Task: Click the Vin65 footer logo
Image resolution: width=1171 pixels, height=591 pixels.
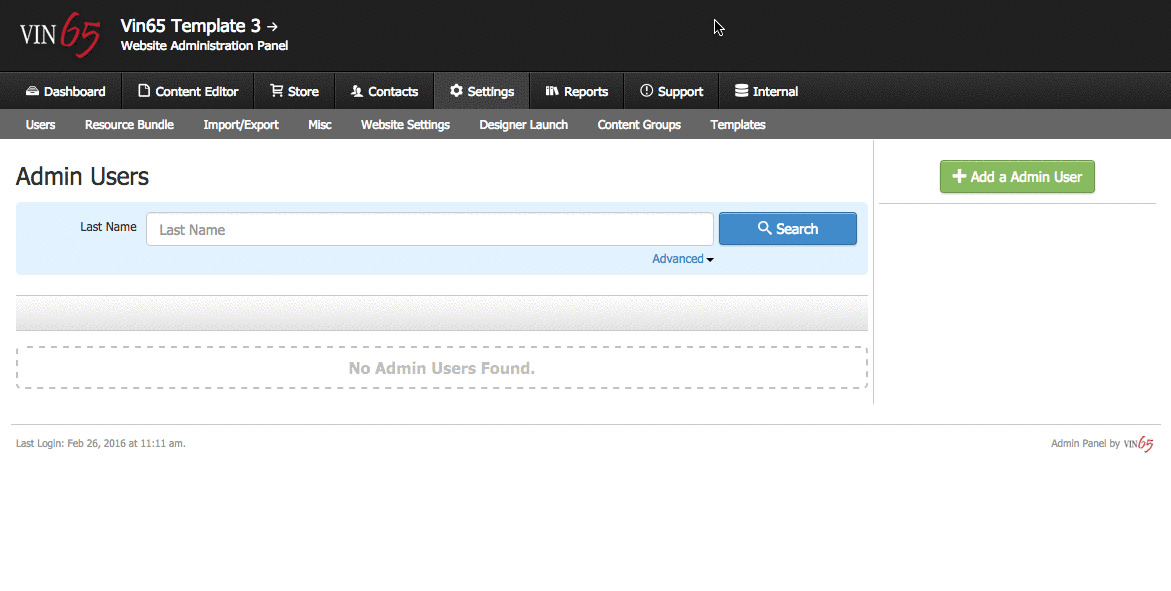Action: click(1138, 444)
